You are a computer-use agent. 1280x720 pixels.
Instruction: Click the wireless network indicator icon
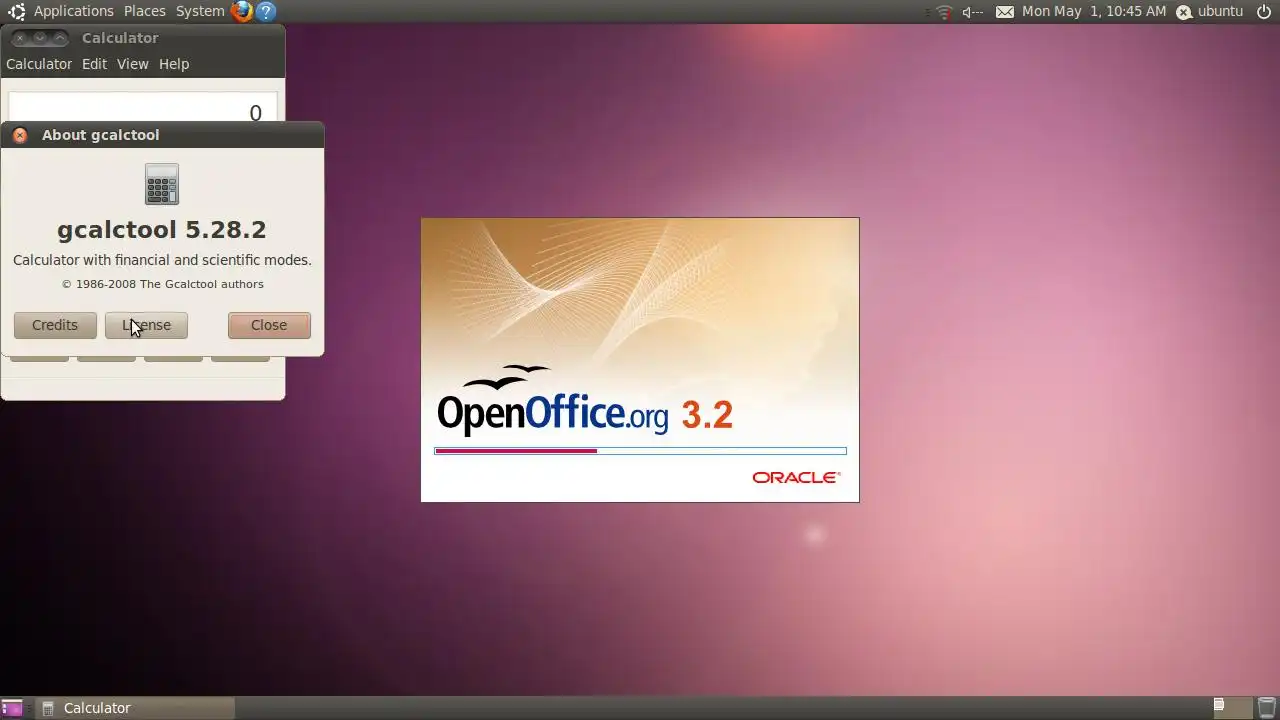[x=944, y=12]
